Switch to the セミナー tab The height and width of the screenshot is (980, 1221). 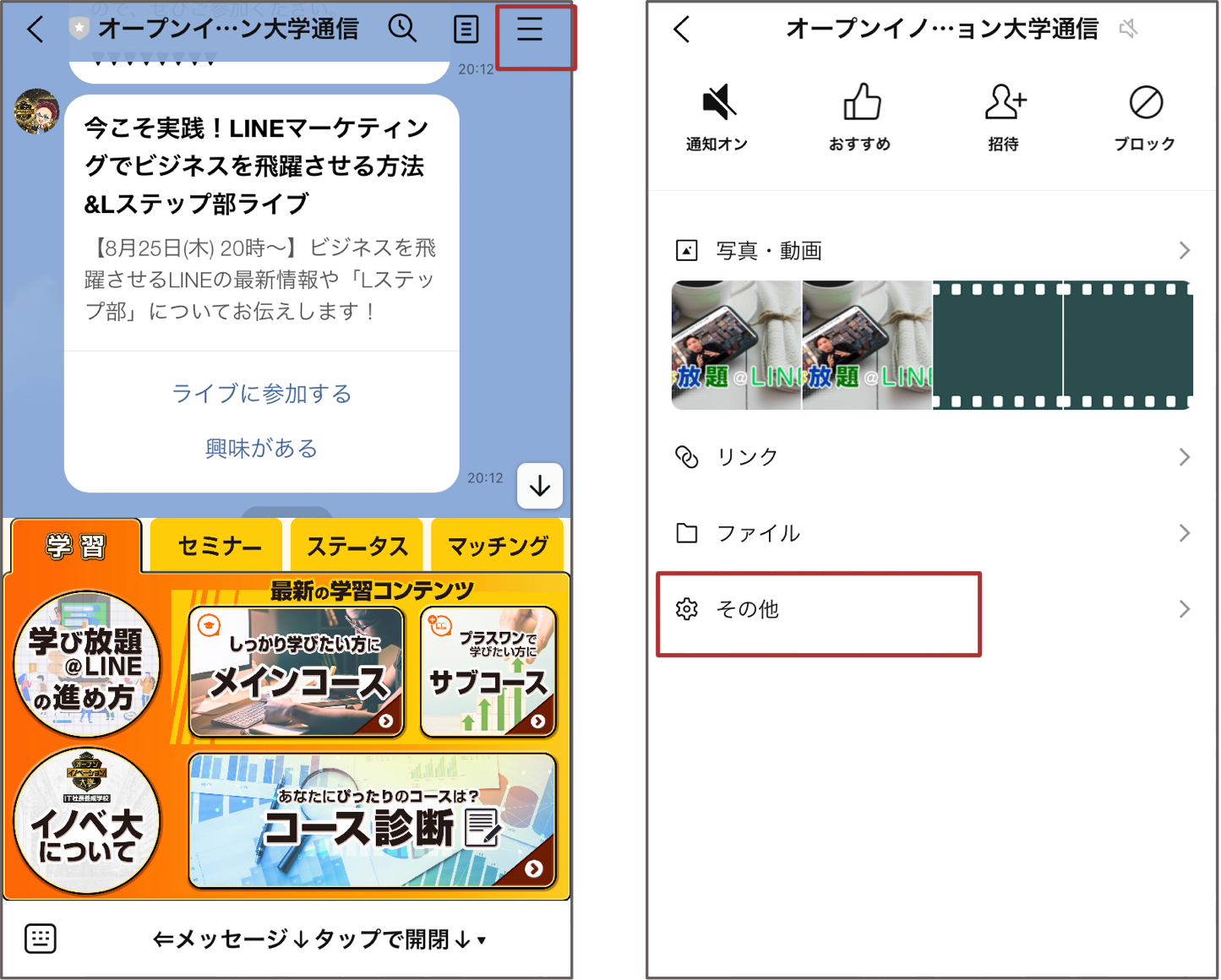(215, 546)
